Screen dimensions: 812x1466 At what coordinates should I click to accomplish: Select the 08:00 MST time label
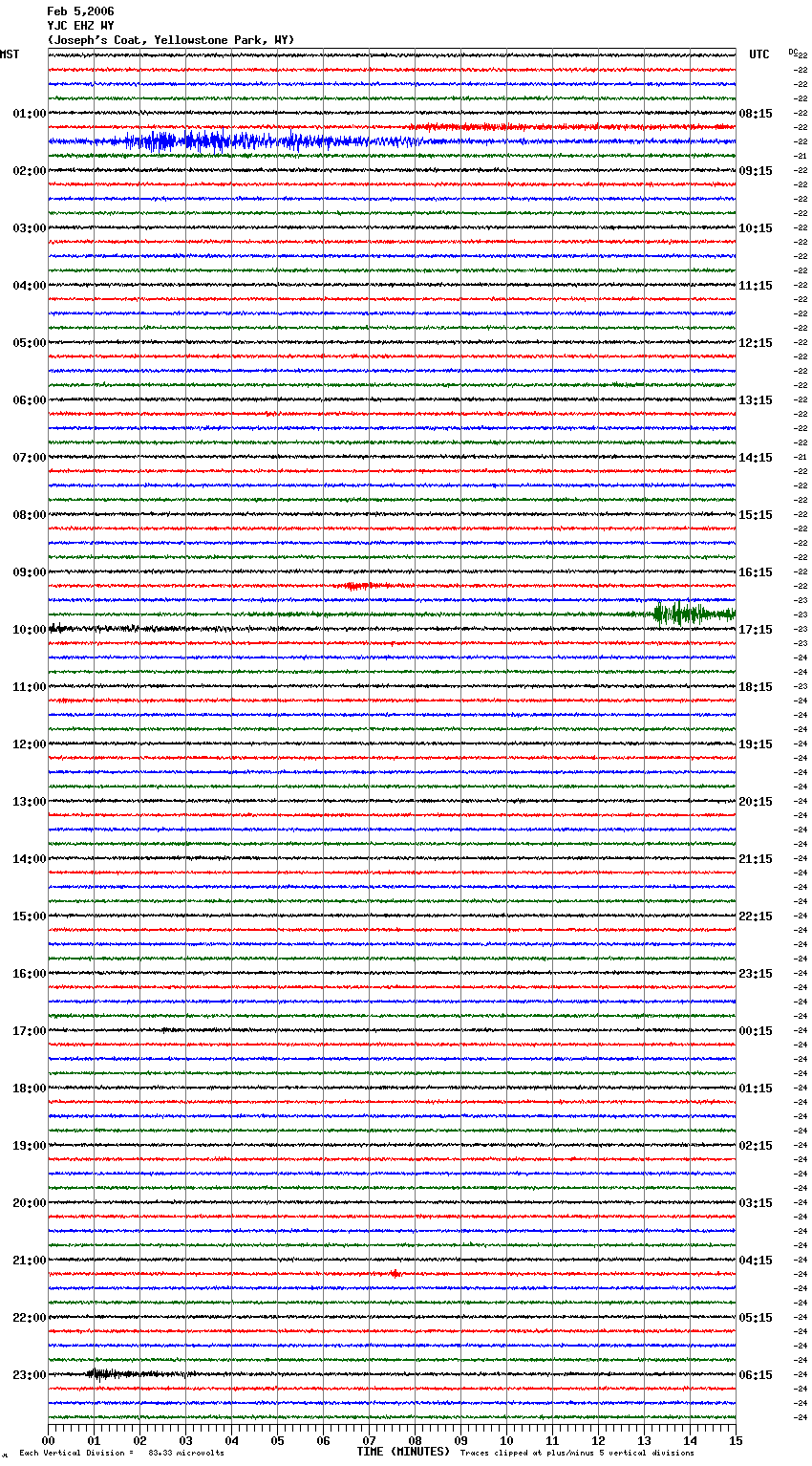click(30, 515)
